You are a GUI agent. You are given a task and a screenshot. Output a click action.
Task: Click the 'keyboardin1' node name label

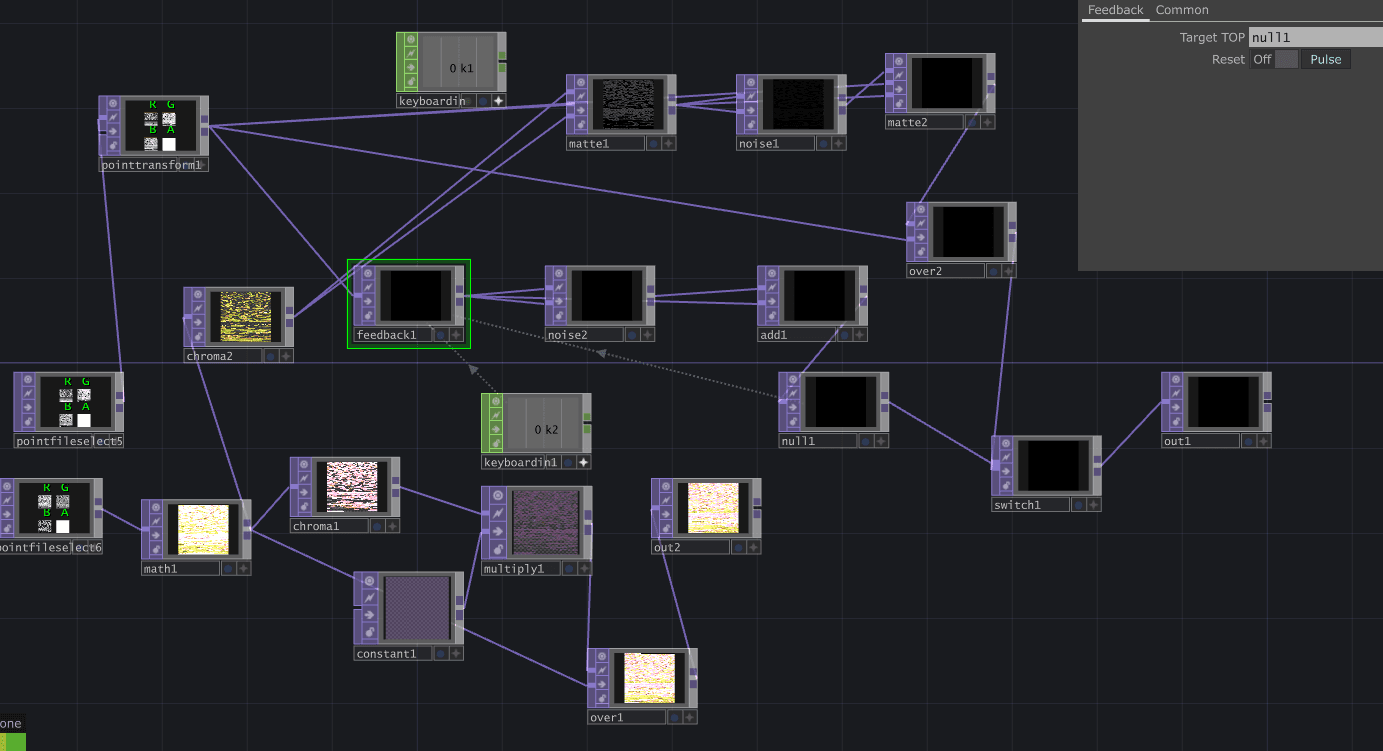[521, 462]
